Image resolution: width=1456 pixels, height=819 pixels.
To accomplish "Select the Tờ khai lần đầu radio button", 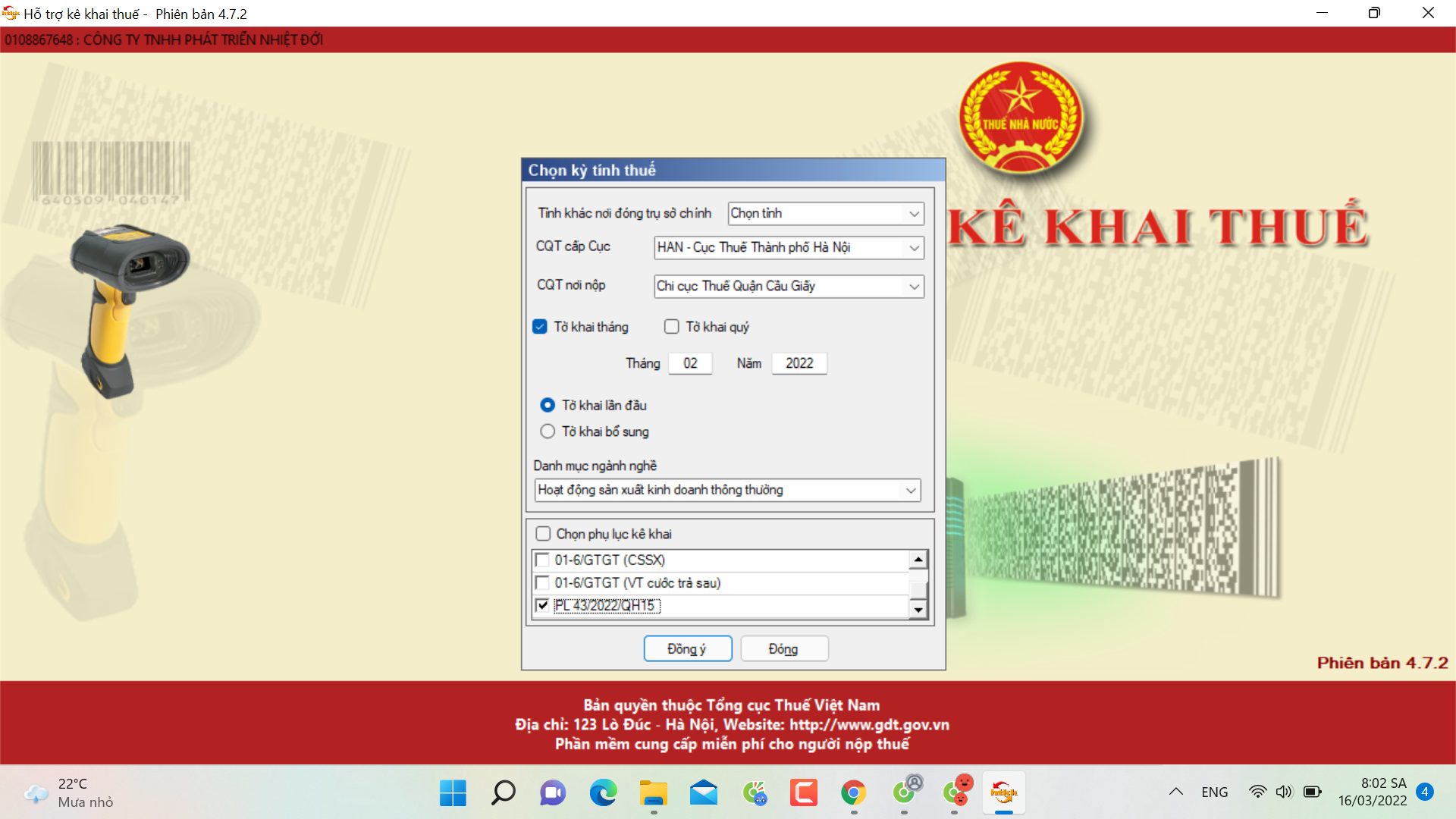I will [548, 405].
